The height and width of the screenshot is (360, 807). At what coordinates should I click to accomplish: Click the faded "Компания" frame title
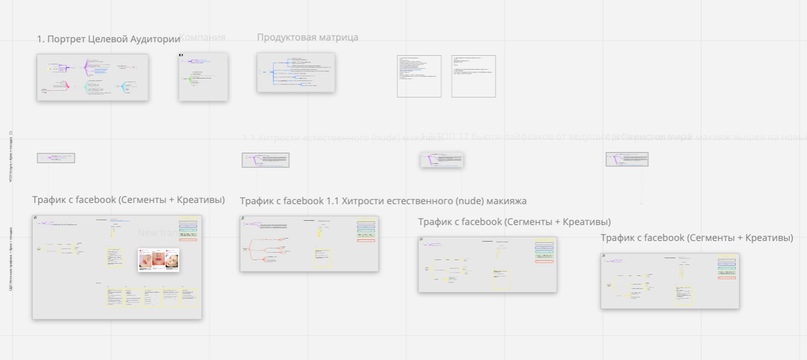pyautogui.click(x=203, y=37)
